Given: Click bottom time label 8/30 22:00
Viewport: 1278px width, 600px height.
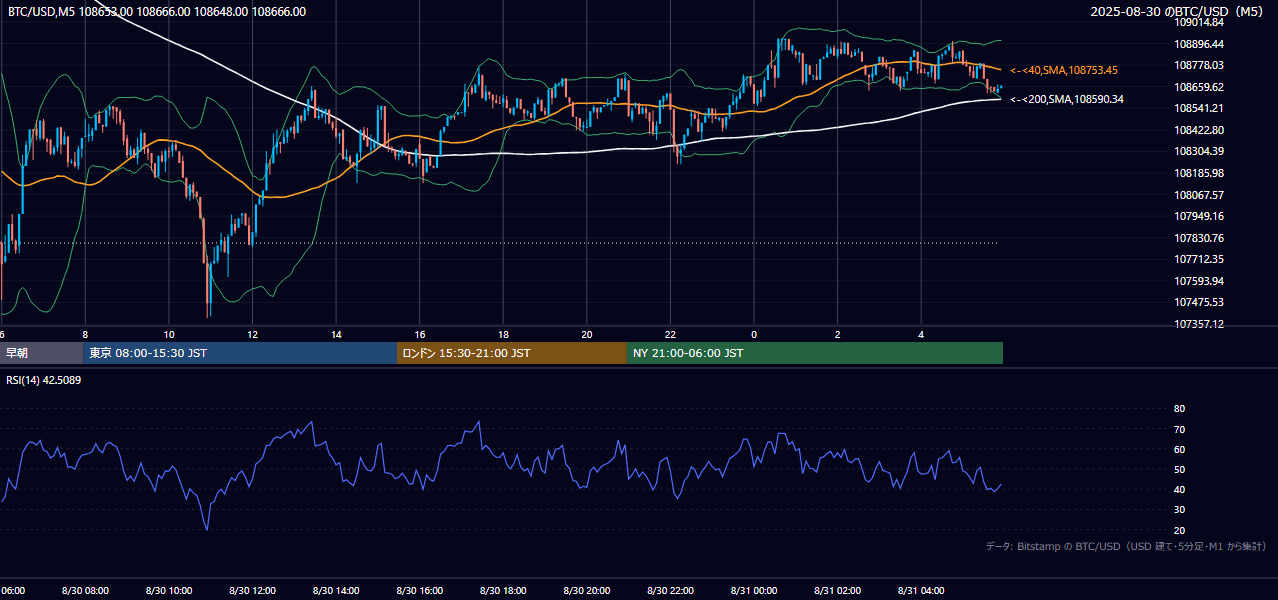Looking at the screenshot, I should (670, 591).
